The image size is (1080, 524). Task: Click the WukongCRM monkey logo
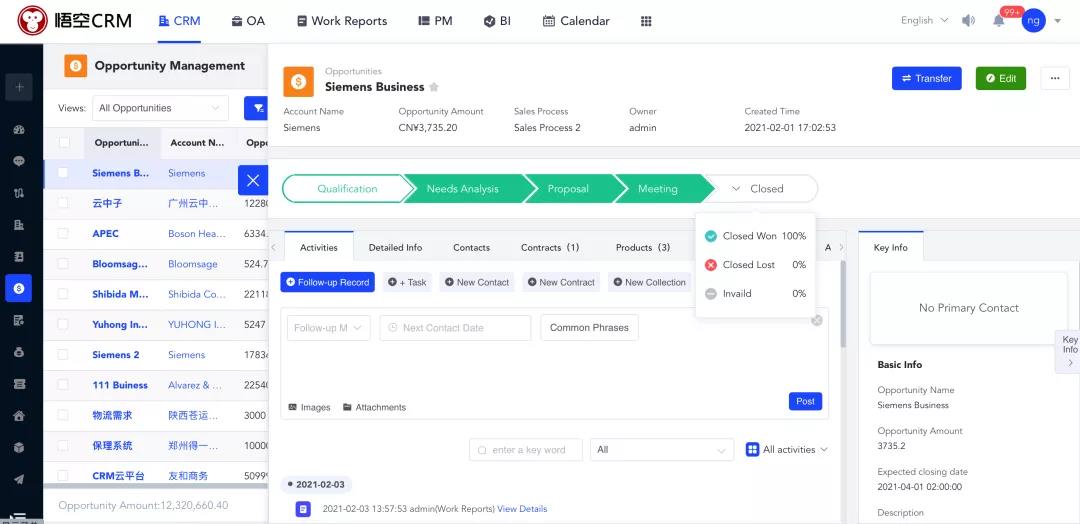32,21
